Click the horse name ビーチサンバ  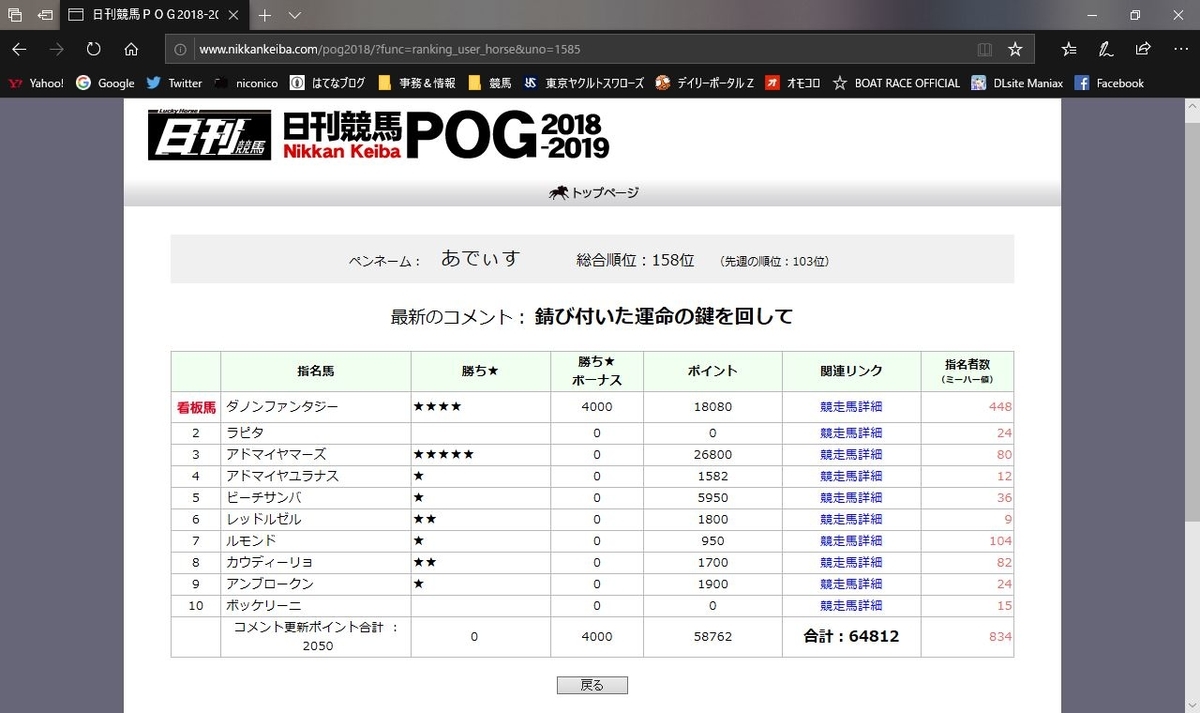click(264, 497)
